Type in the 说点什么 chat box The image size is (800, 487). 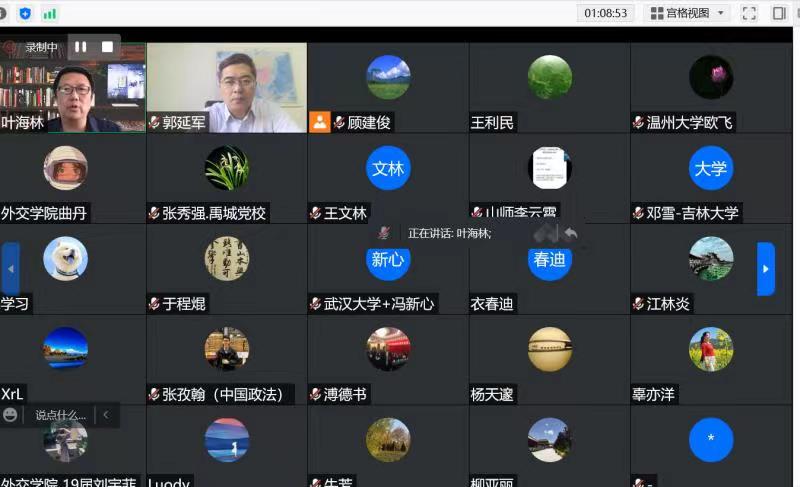pyautogui.click(x=60, y=414)
